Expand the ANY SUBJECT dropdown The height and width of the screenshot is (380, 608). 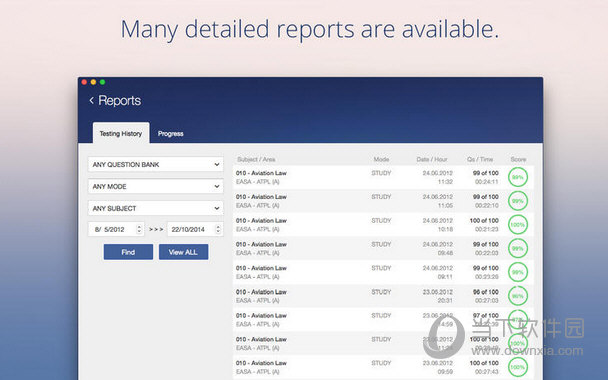pyautogui.click(x=155, y=208)
